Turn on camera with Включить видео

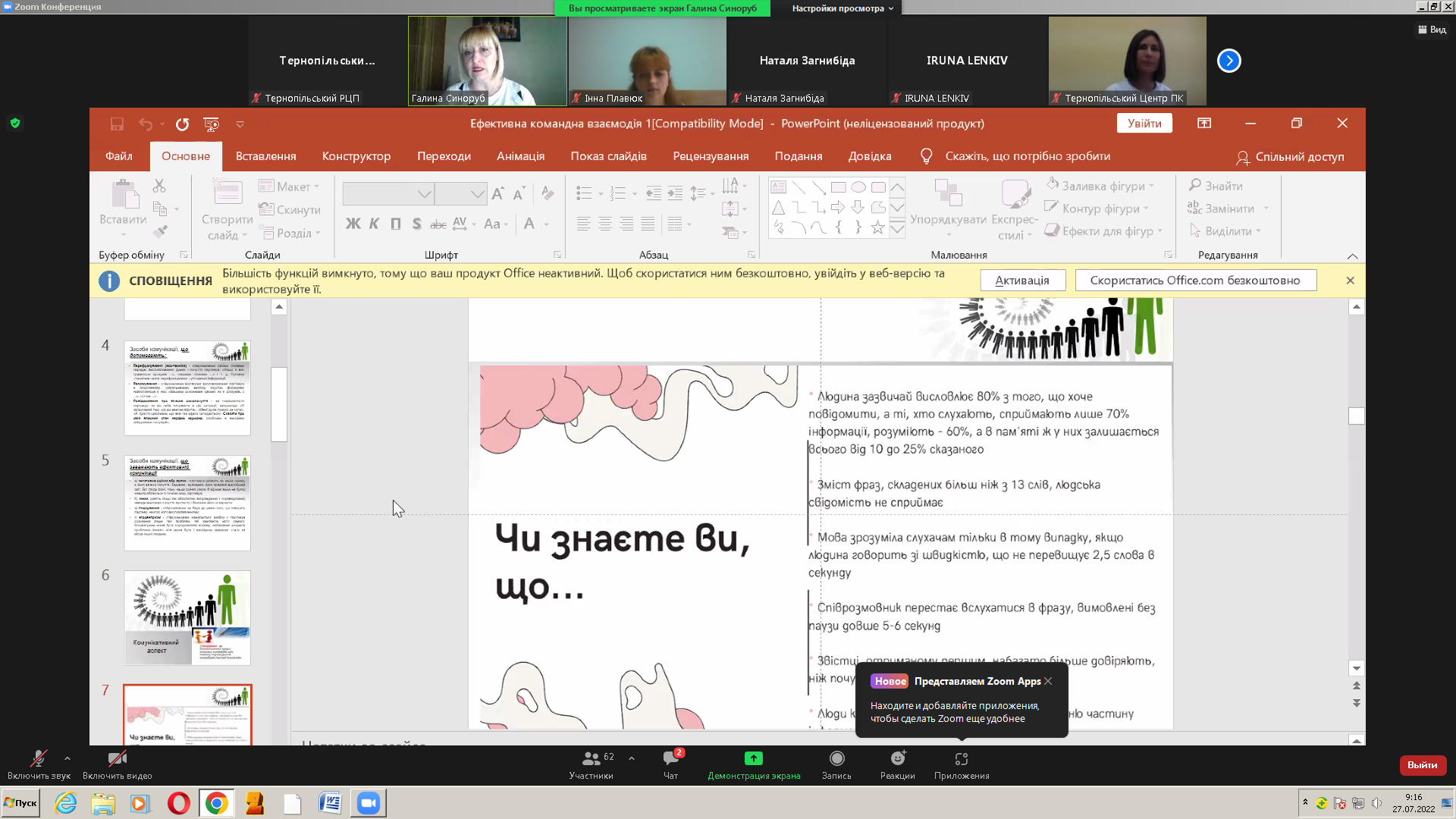(117, 759)
